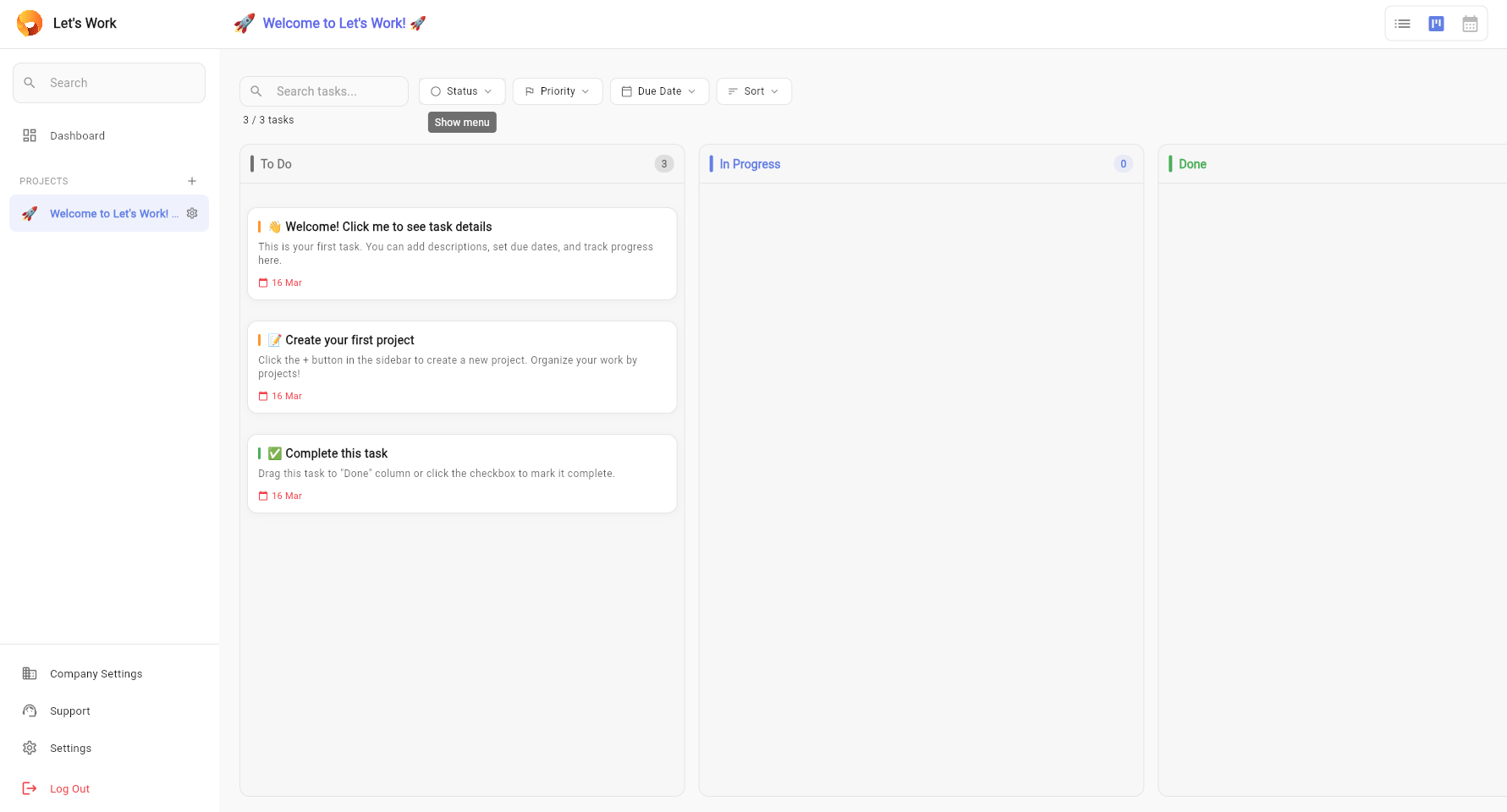The width and height of the screenshot is (1507, 812).
Task: Click the sidebar search magnifier icon
Action: tap(30, 83)
